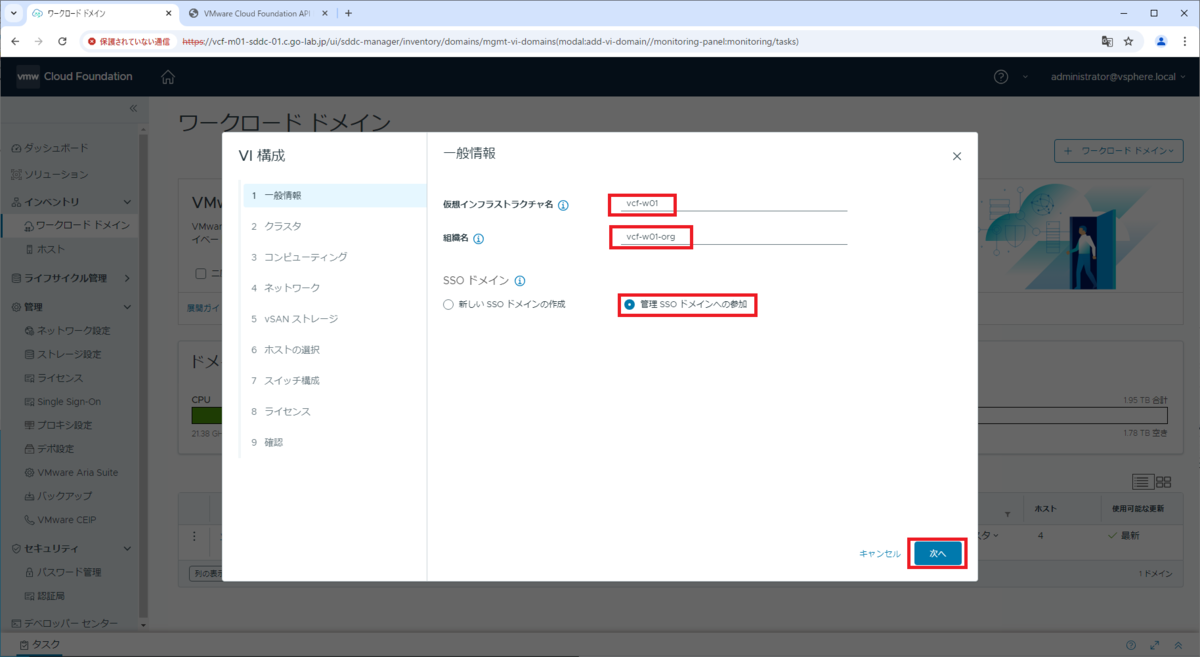The width and height of the screenshot is (1200, 657).
Task: Open browser profile icon
Action: pyautogui.click(x=1161, y=42)
